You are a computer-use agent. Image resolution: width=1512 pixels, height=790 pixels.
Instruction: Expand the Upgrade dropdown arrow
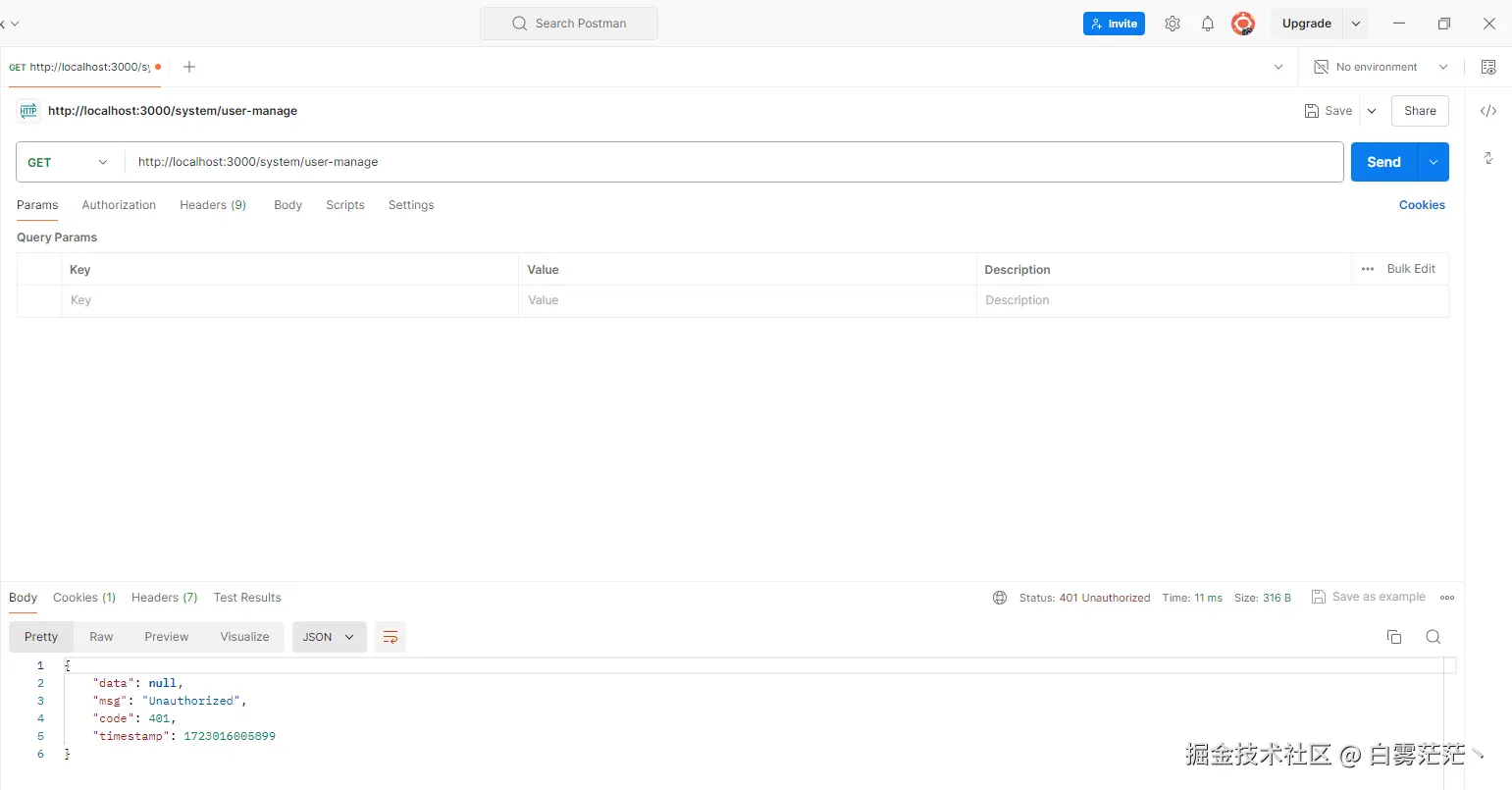[1356, 24]
